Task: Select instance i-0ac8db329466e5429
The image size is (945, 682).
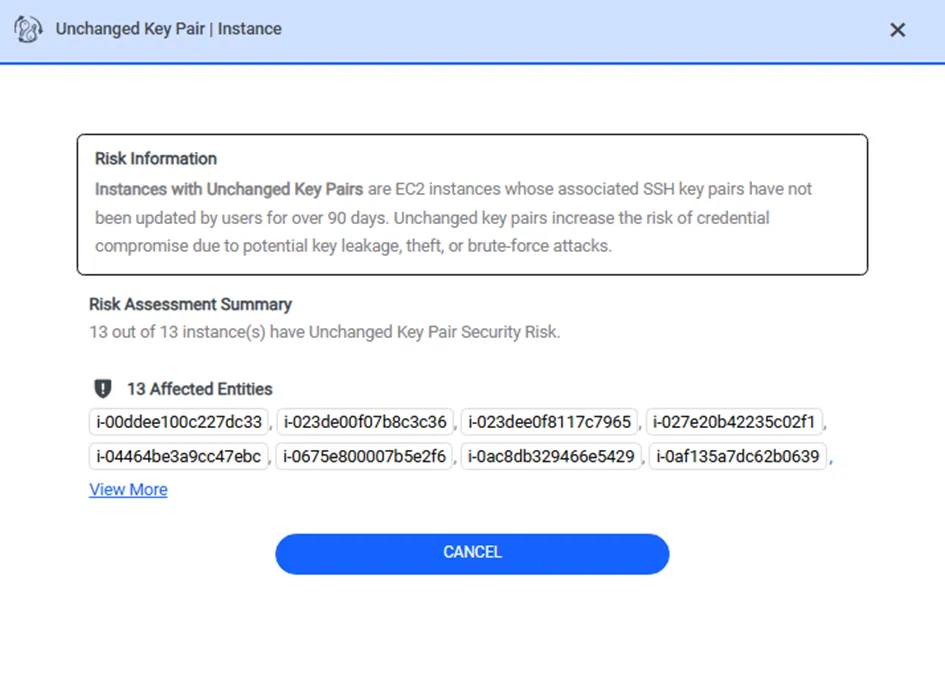Action: [551, 456]
